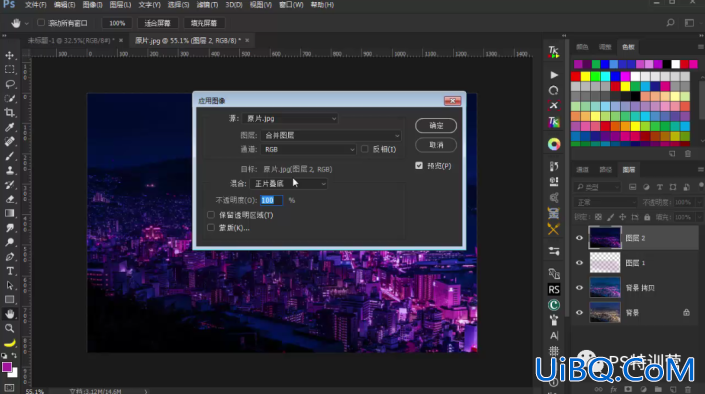Select the Eraser tool

[x=9, y=199]
